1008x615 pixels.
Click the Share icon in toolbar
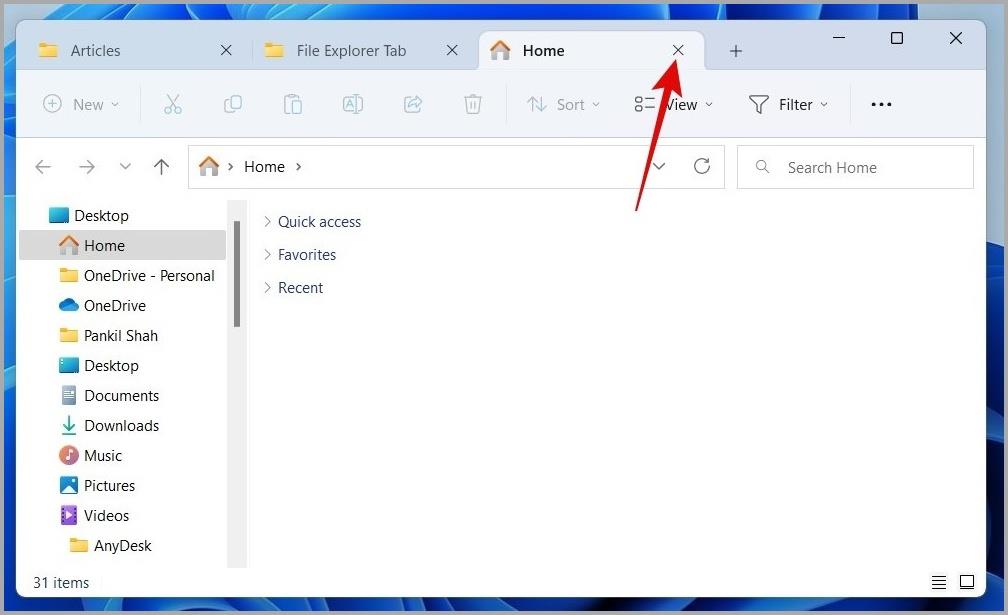[413, 104]
